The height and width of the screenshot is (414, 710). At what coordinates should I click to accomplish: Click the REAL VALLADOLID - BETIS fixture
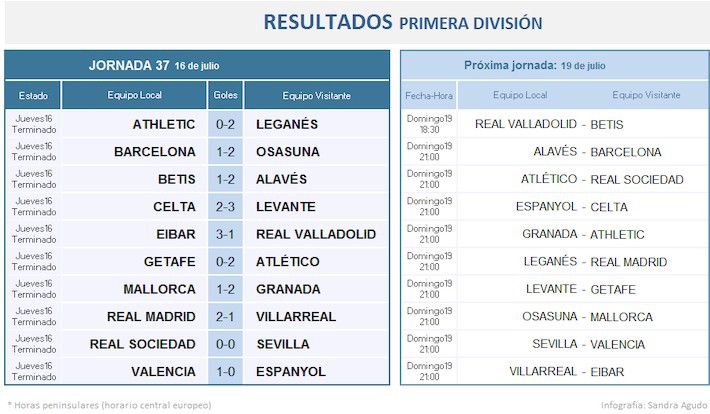tap(549, 124)
